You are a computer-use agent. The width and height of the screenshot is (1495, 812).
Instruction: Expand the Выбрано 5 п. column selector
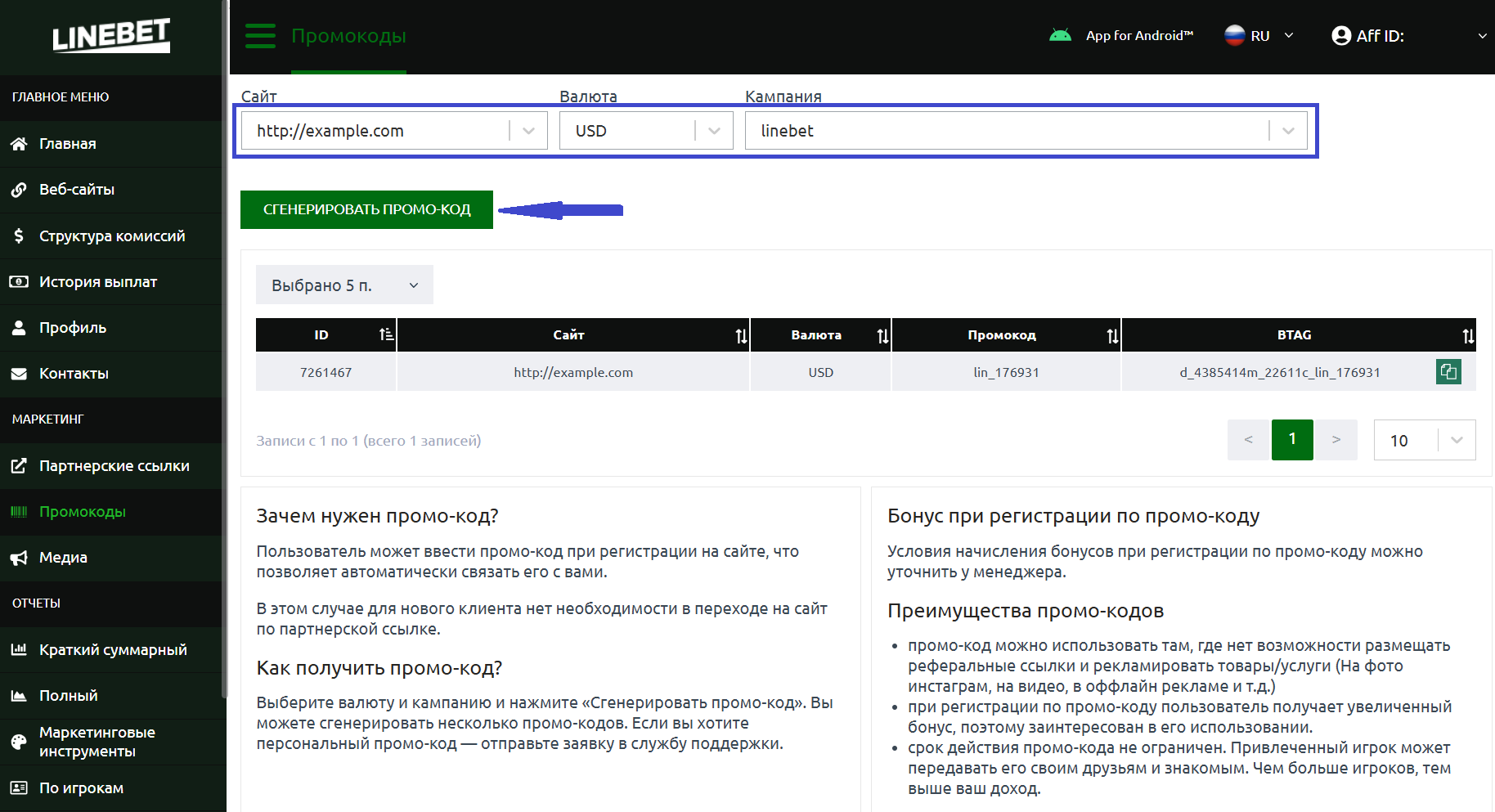pos(344,285)
